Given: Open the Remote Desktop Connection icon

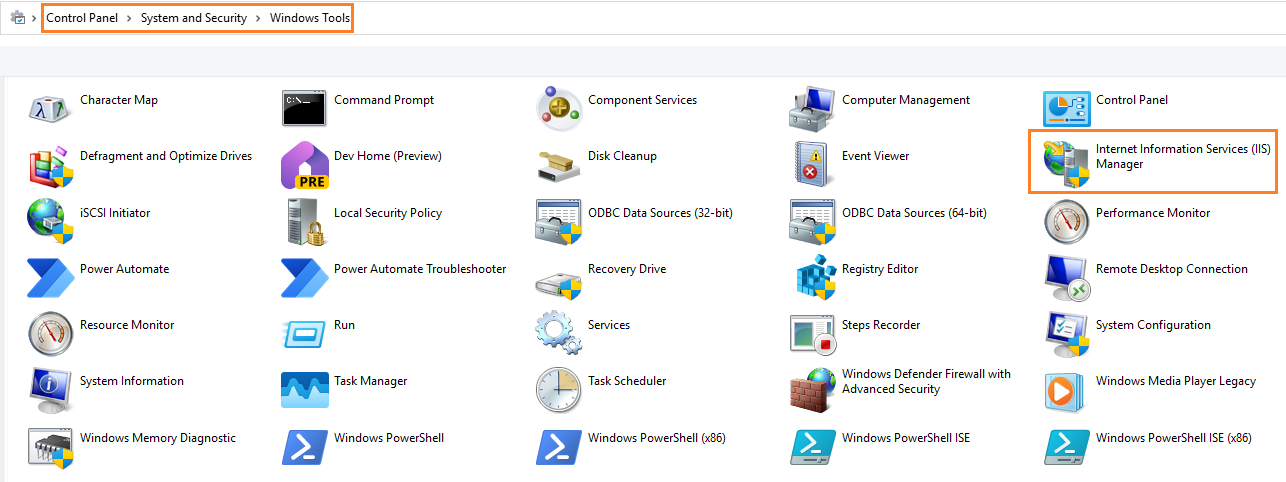Looking at the screenshot, I should 1067,276.
